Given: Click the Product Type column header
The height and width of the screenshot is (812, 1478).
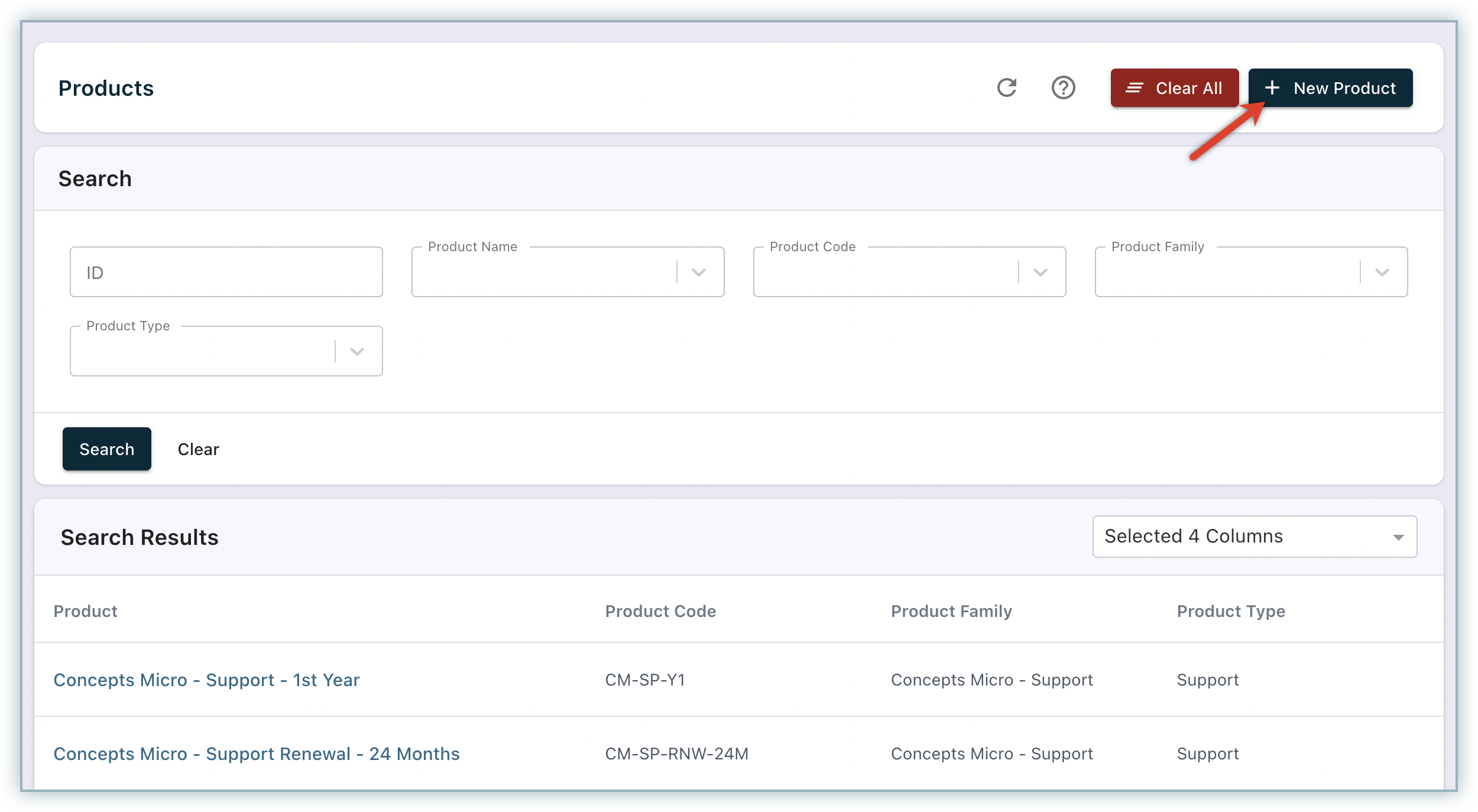Looking at the screenshot, I should [x=1231, y=611].
